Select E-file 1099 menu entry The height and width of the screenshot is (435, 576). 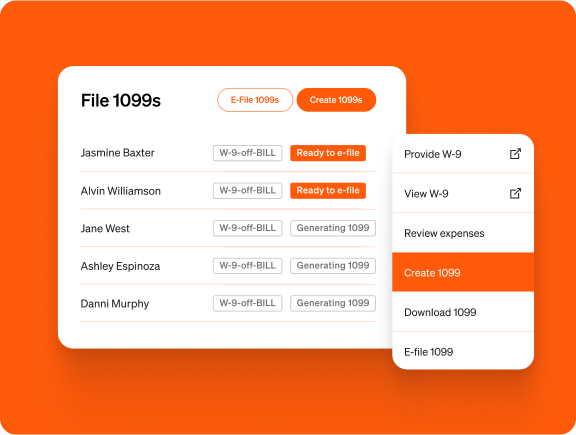(463, 351)
